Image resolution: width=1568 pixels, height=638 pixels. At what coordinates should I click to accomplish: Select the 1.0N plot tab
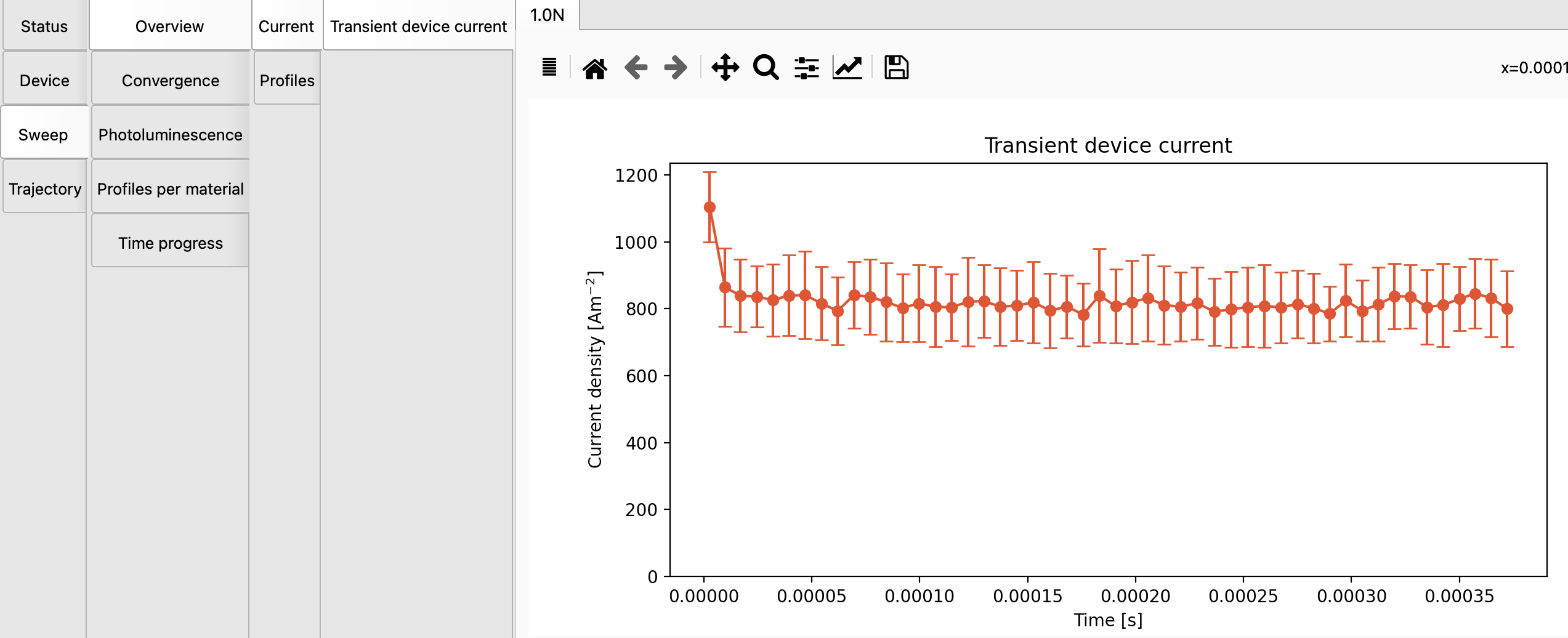pyautogui.click(x=547, y=15)
